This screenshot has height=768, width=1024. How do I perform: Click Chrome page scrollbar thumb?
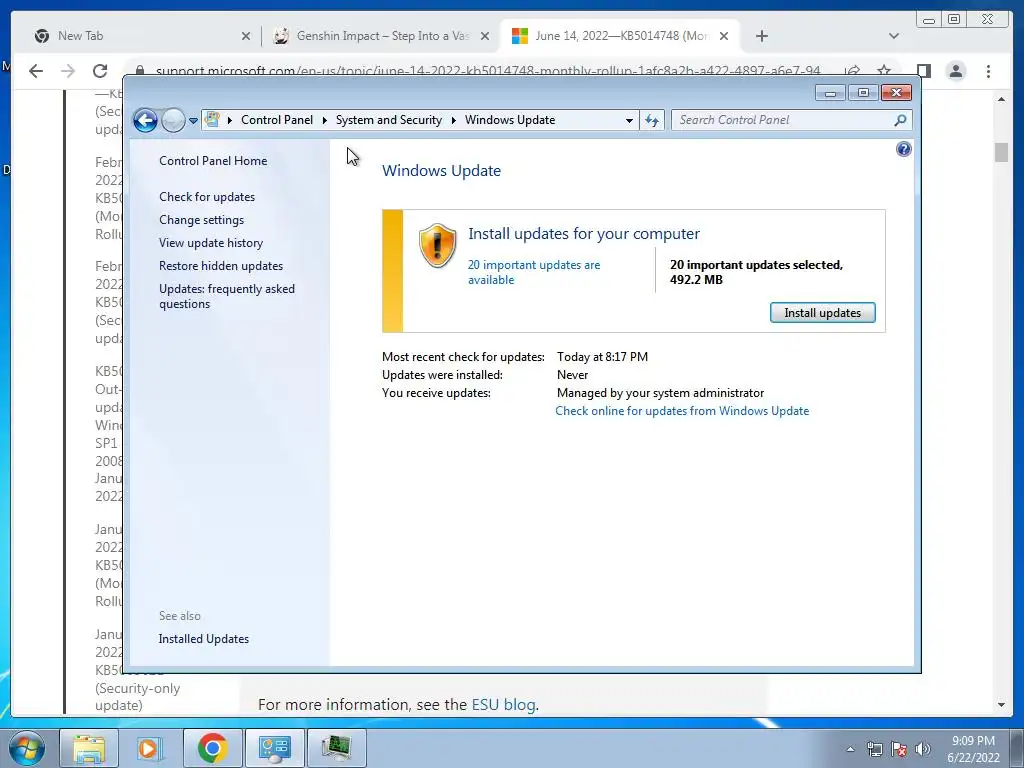point(1001,152)
